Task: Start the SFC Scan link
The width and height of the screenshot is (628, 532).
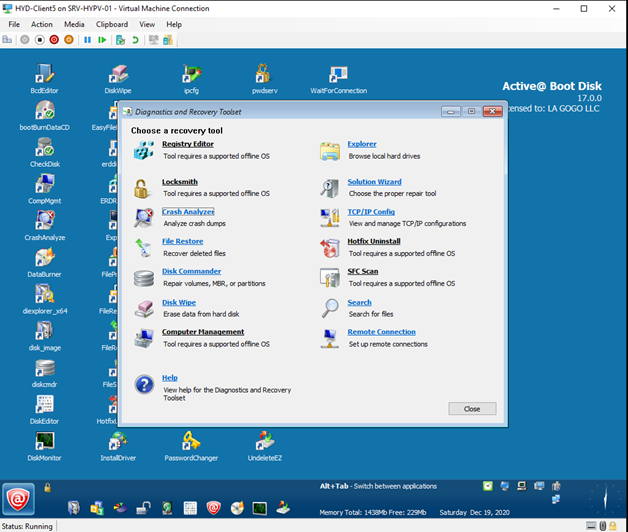Action: click(362, 271)
